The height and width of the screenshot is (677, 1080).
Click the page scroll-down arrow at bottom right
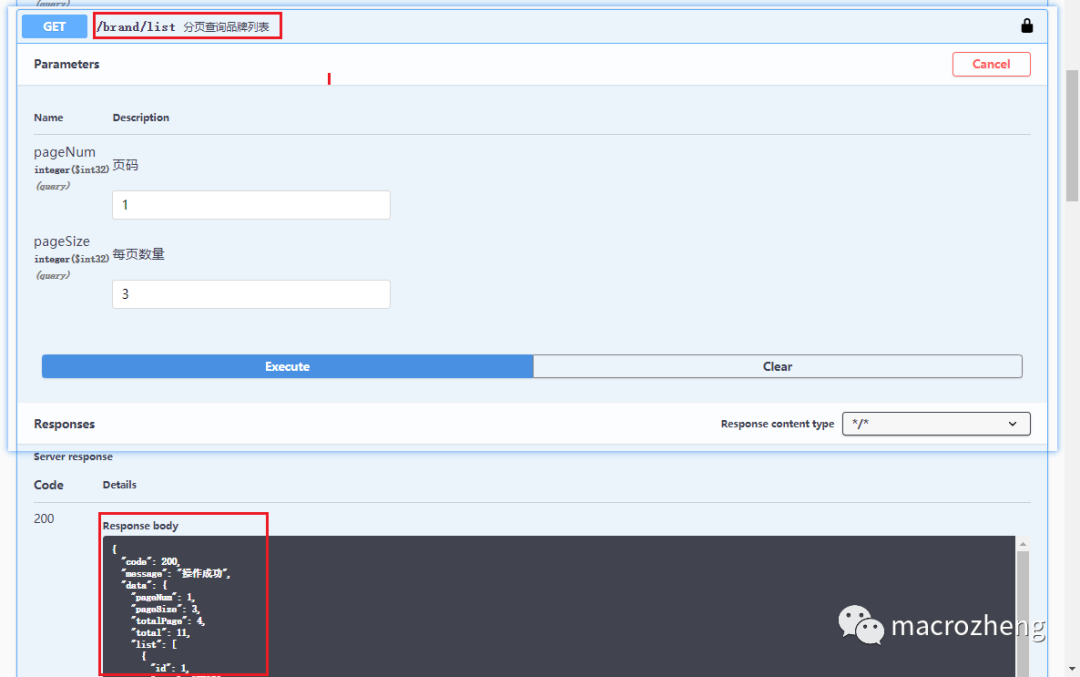1071,667
